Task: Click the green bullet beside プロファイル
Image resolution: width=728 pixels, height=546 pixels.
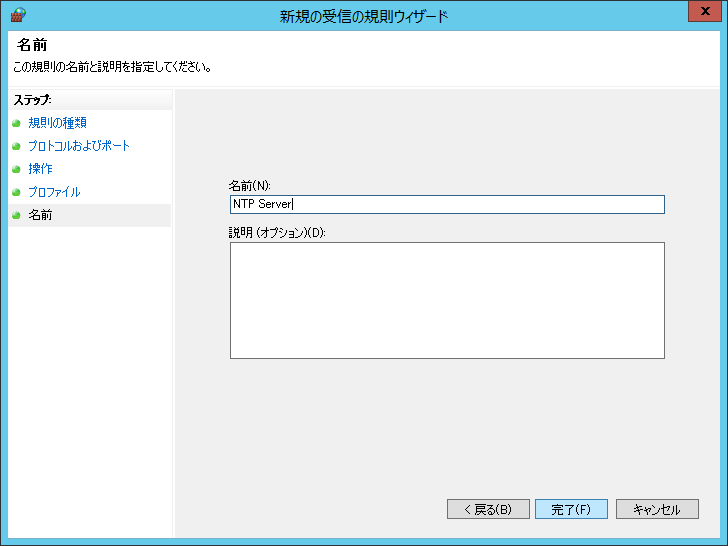Action: click(x=16, y=192)
